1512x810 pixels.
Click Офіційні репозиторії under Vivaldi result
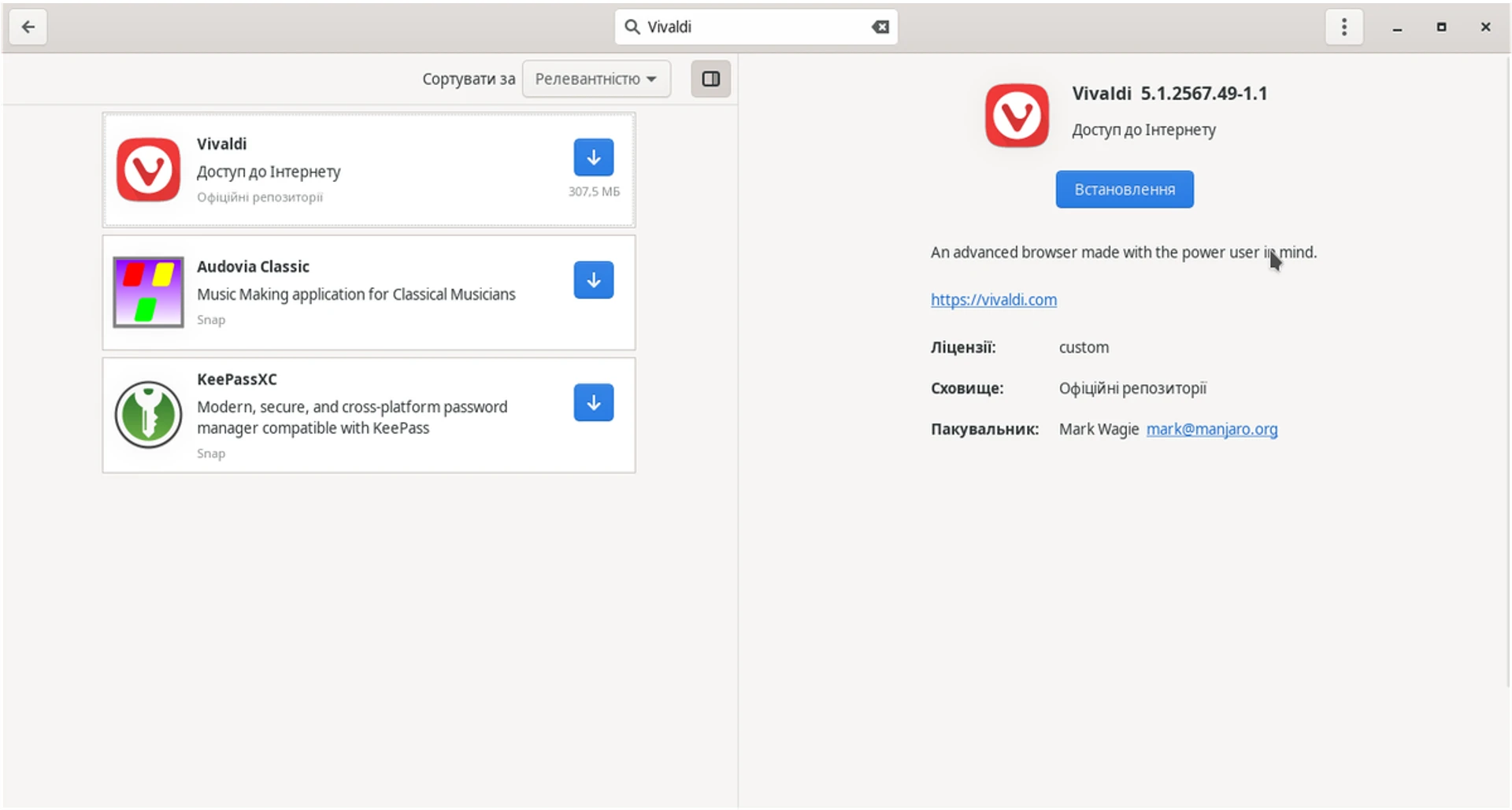260,198
